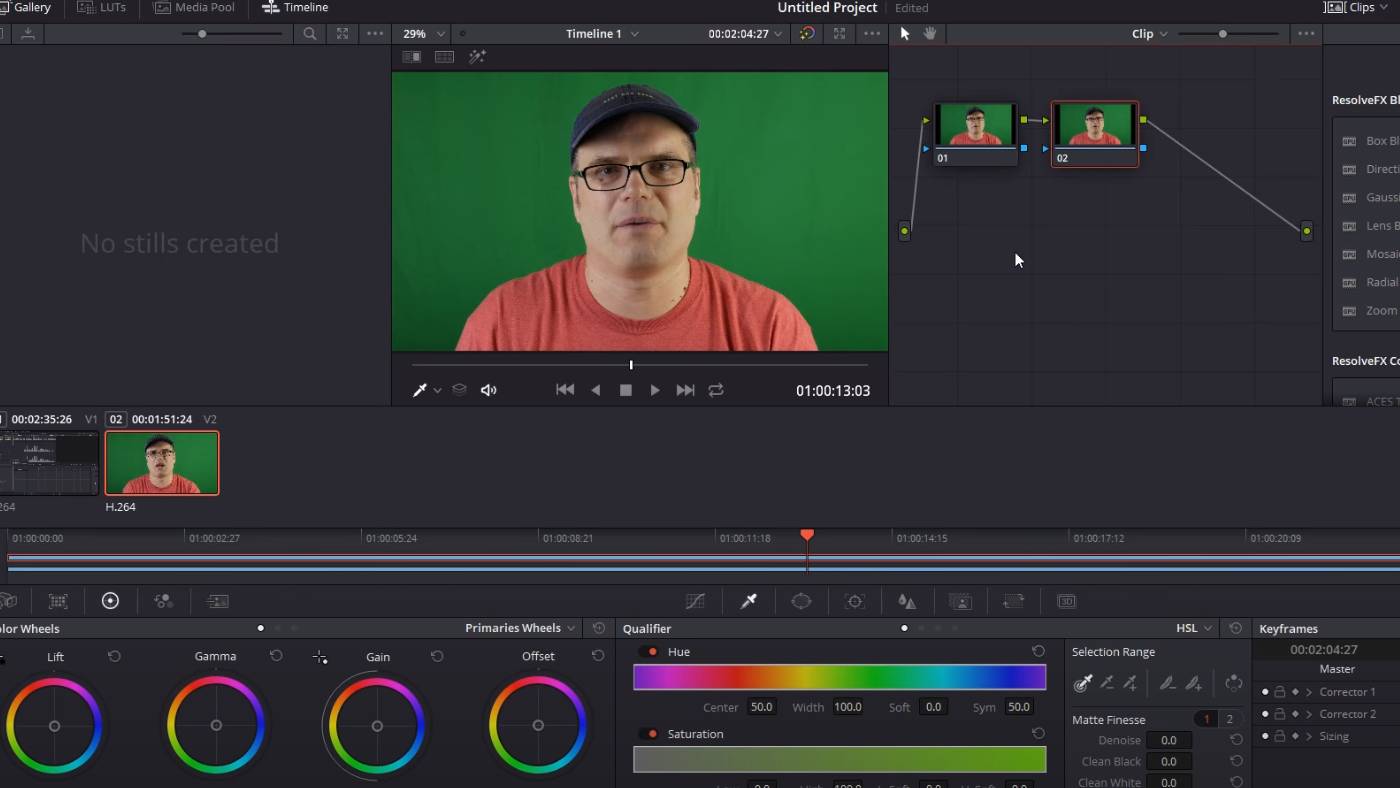Screen dimensions: 1400x788
Task: Open the Tracker palette
Action: coord(854,601)
